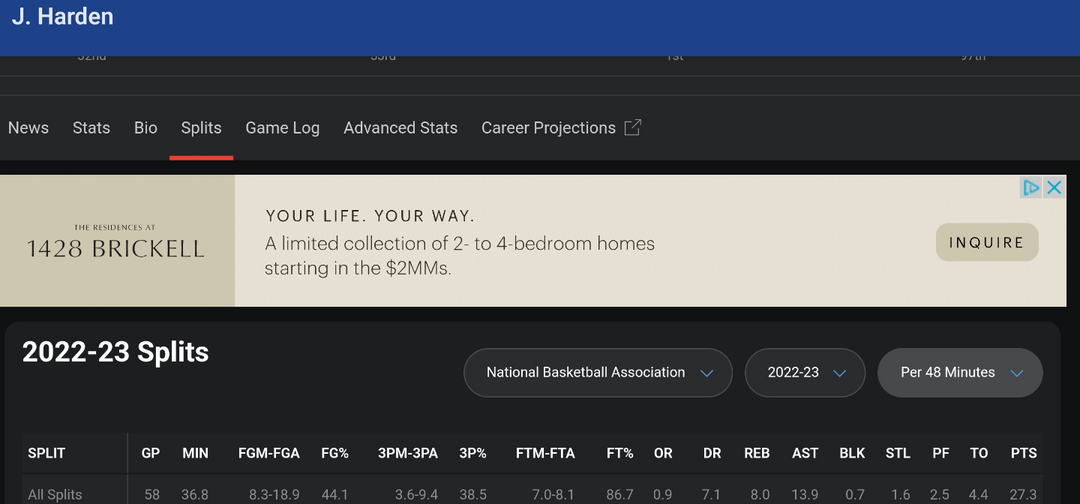This screenshot has height=504, width=1080.
Task: Click the J. Harden player name header
Action: (62, 17)
